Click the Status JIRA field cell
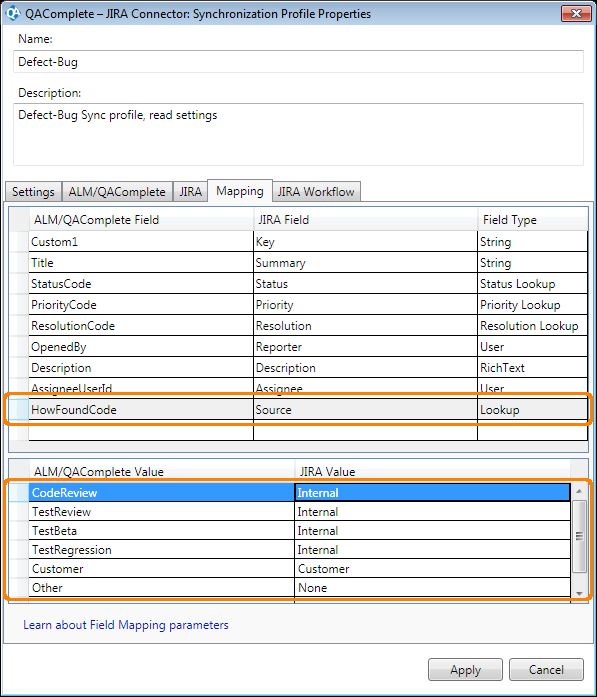This screenshot has height=697, width=597. [365, 284]
